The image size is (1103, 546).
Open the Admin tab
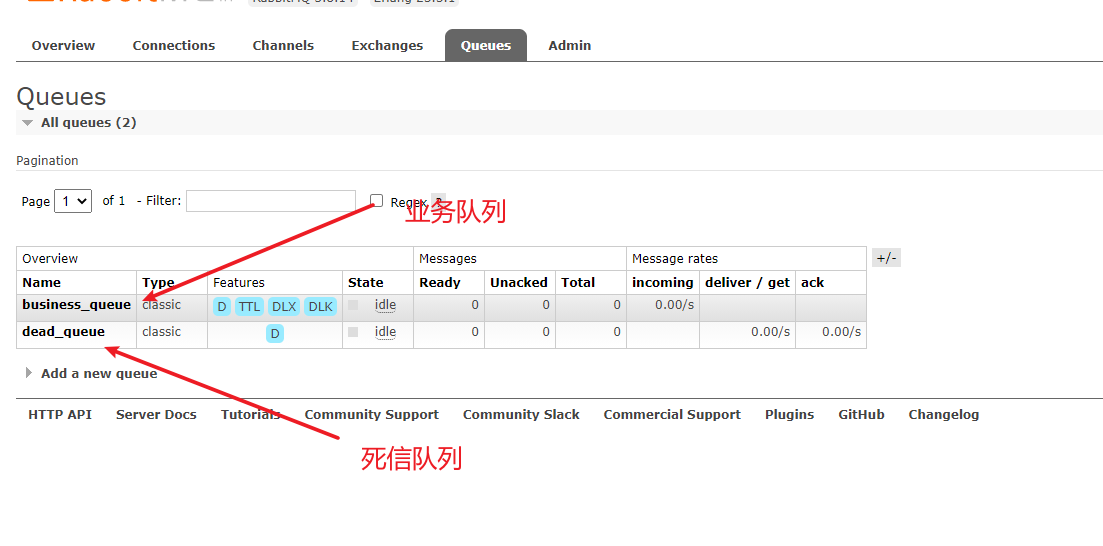[x=570, y=46]
